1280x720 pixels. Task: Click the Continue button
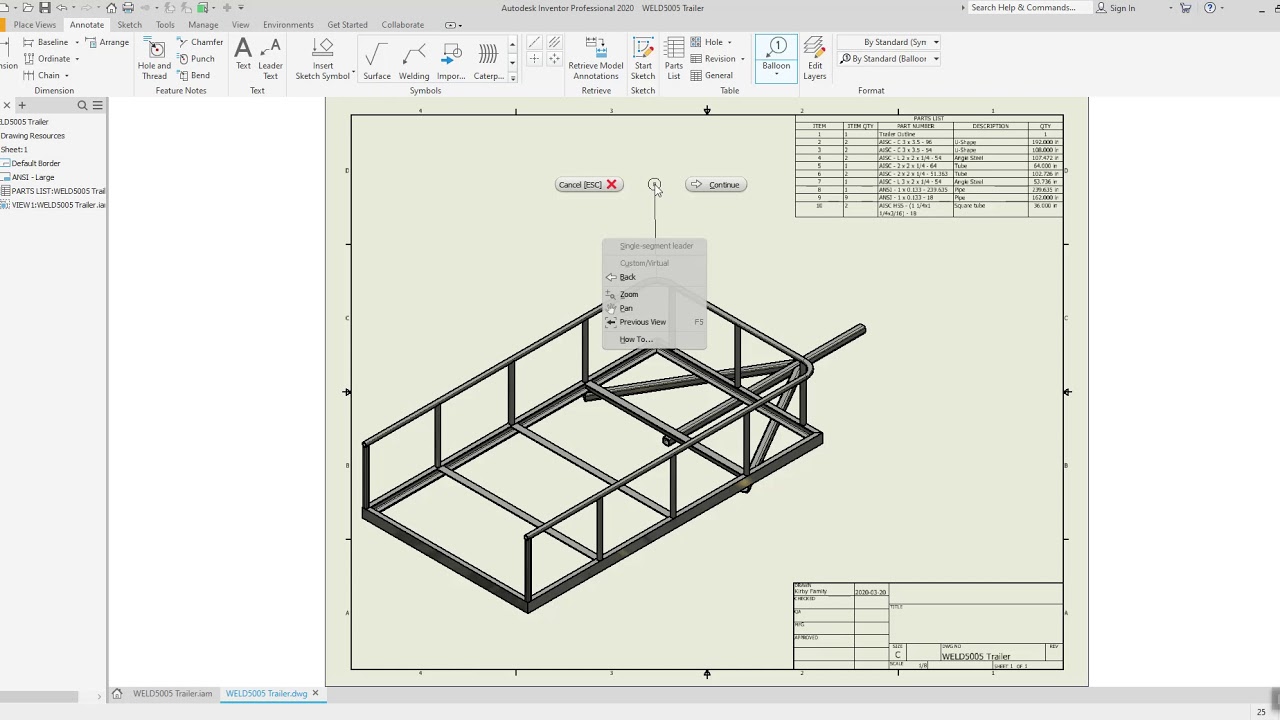[x=715, y=184]
